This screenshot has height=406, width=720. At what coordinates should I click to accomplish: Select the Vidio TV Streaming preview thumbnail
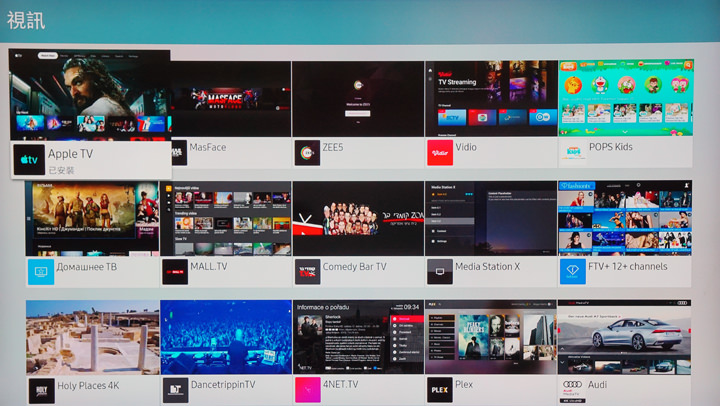pyautogui.click(x=490, y=98)
